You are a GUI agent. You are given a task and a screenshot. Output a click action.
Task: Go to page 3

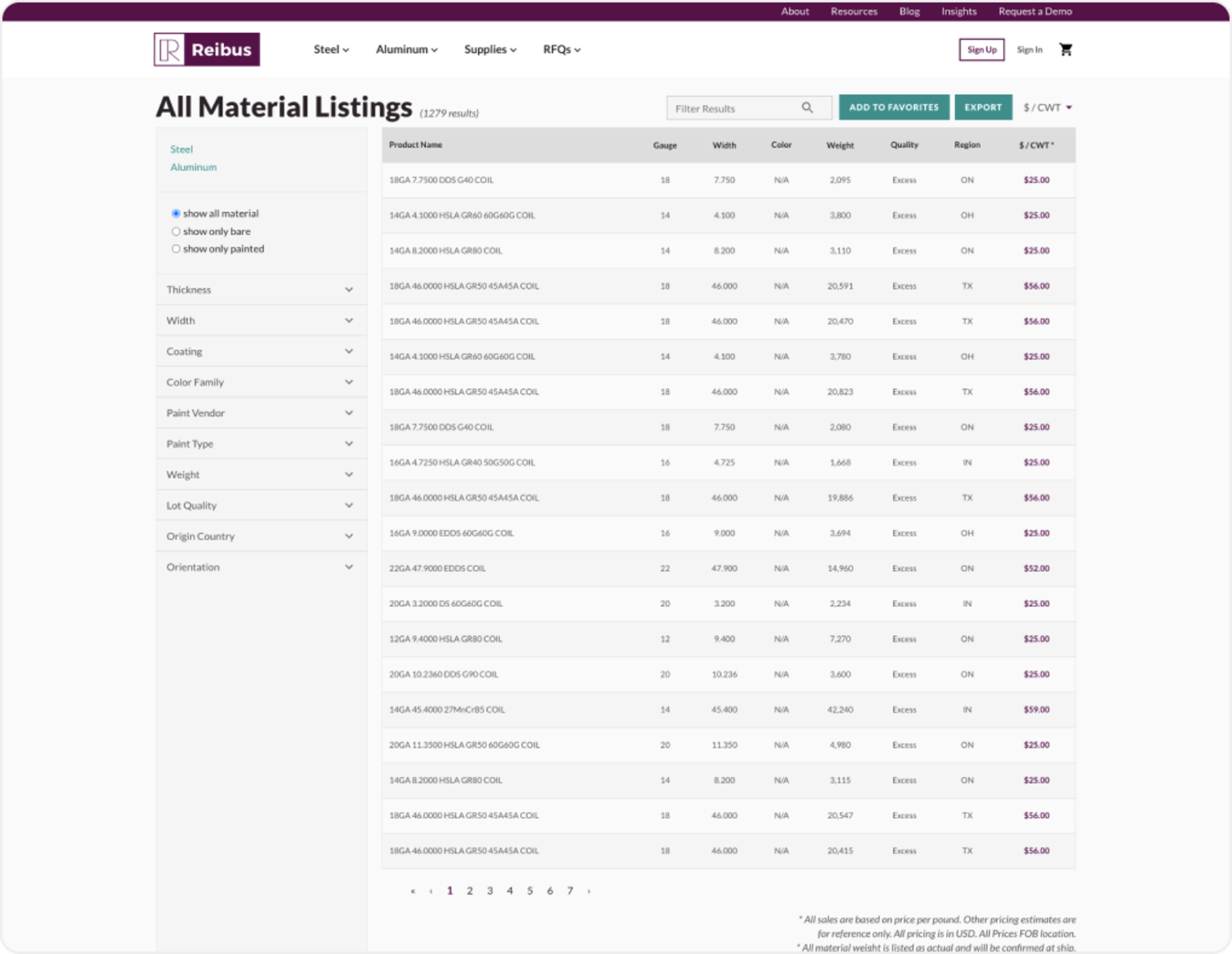pyautogui.click(x=490, y=890)
